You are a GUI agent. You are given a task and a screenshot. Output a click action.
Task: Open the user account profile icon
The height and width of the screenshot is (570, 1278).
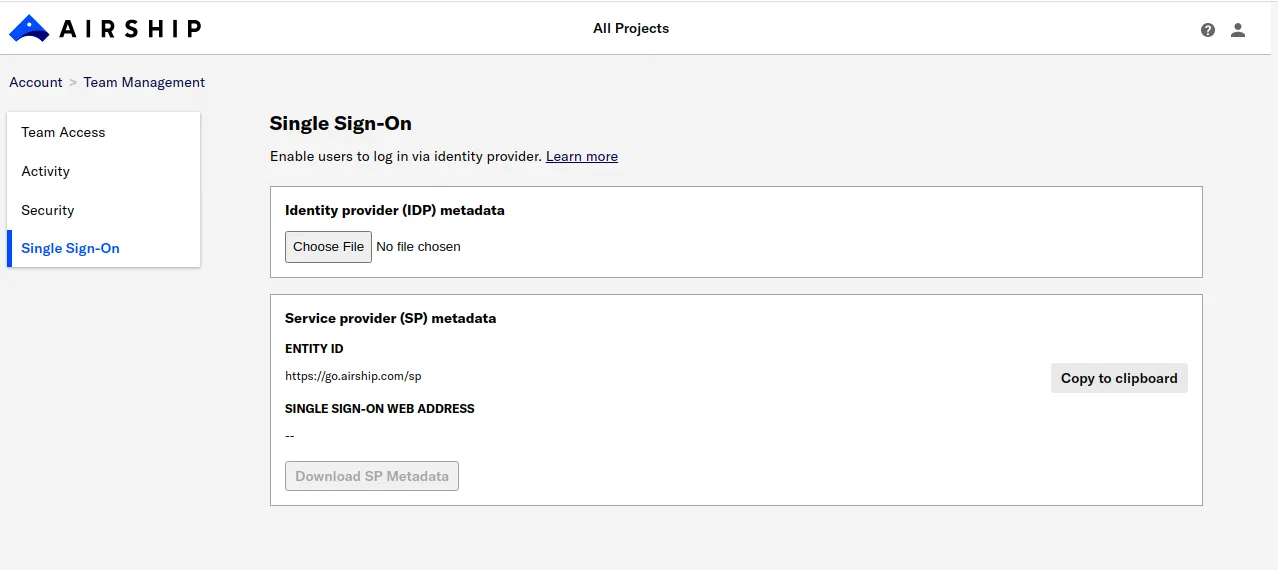coord(1238,30)
